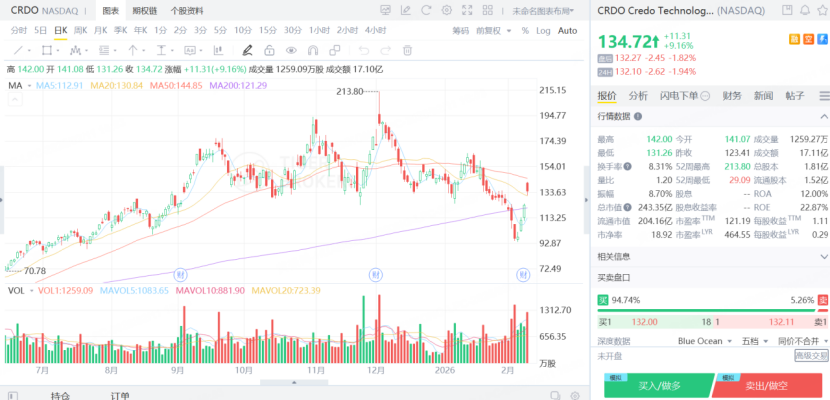Switch to the 个股资料 stock profile tab
830x400 pixels.
point(187,11)
